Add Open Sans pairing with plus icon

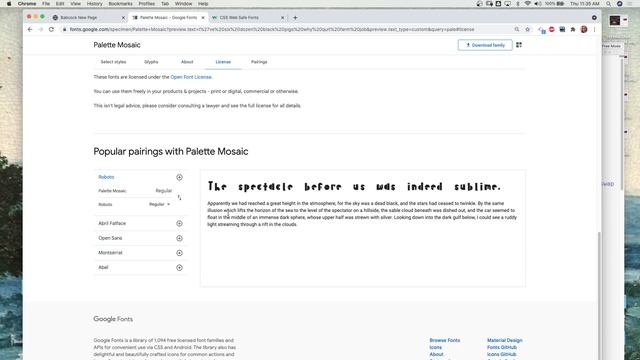tap(179, 238)
